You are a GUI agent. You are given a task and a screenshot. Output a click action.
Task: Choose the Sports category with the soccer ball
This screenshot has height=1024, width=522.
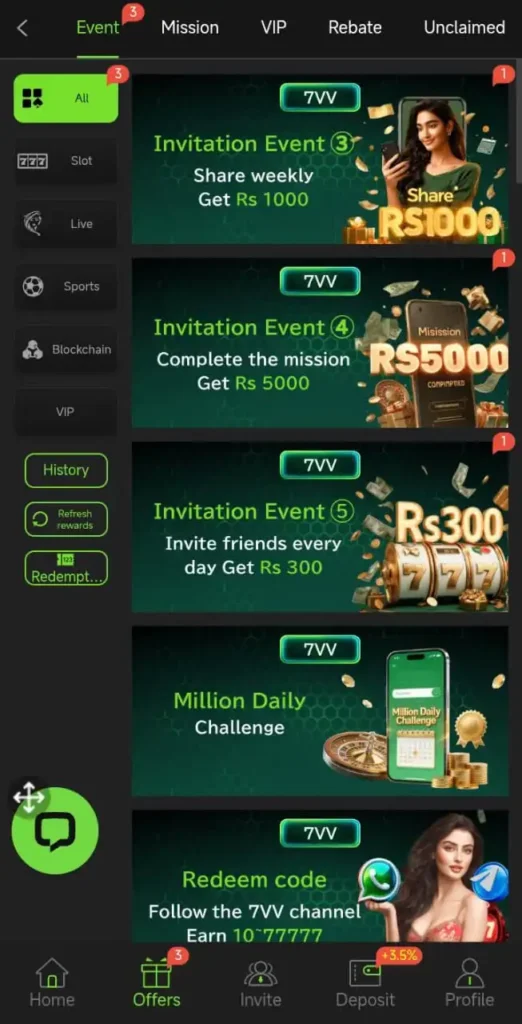[65, 286]
